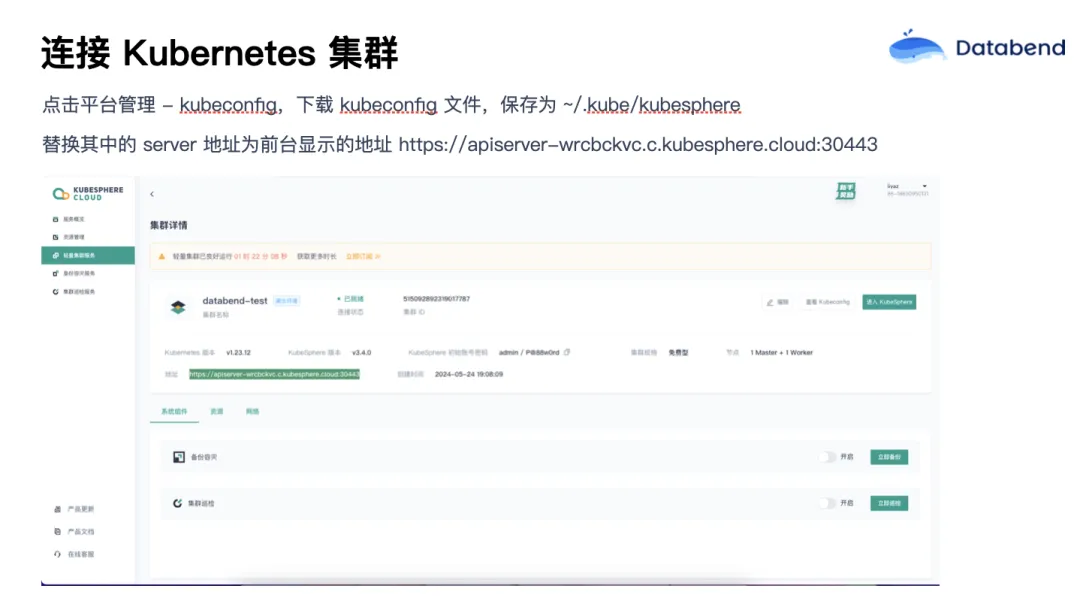Select the highlighted 轻量集群服务 sidebar entry
The width and height of the screenshot is (1080, 604).
point(88,256)
